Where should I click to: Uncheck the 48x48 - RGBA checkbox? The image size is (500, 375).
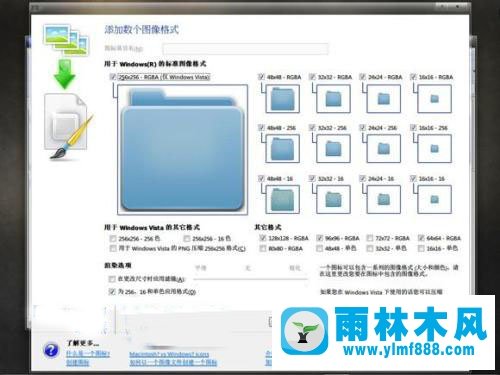pyautogui.click(x=261, y=77)
